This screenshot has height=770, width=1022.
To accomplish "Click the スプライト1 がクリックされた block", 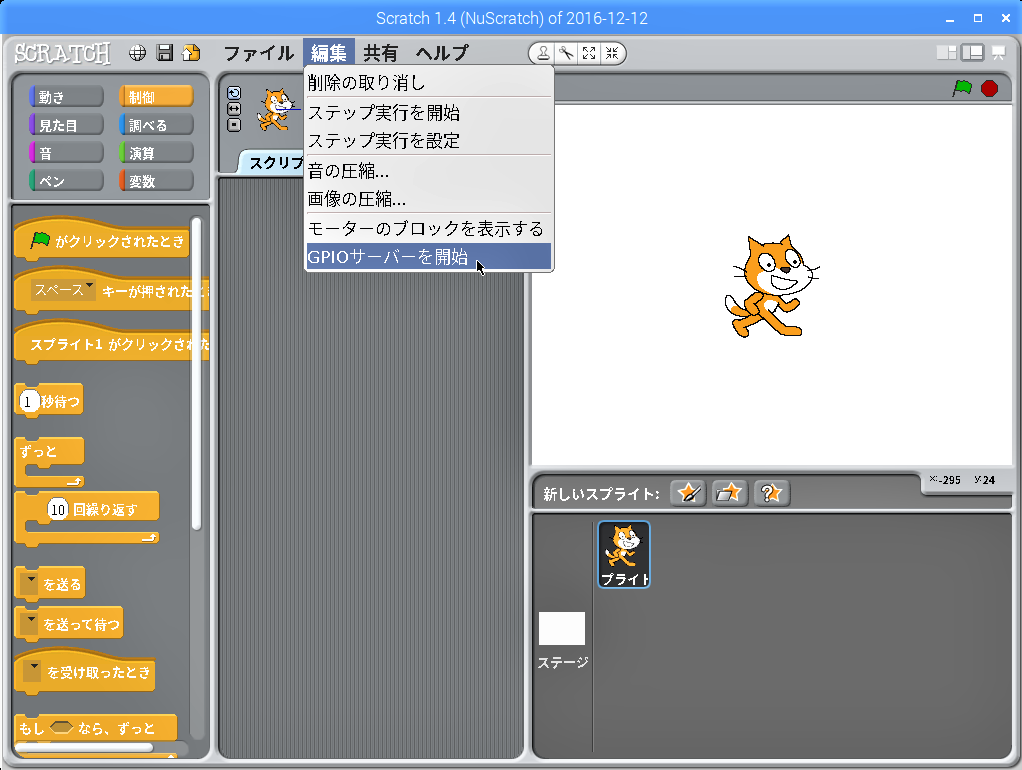I will coord(111,342).
